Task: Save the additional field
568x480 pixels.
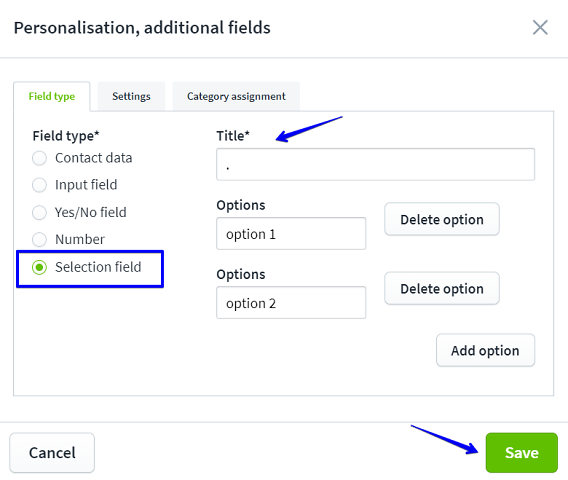Action: 522,453
